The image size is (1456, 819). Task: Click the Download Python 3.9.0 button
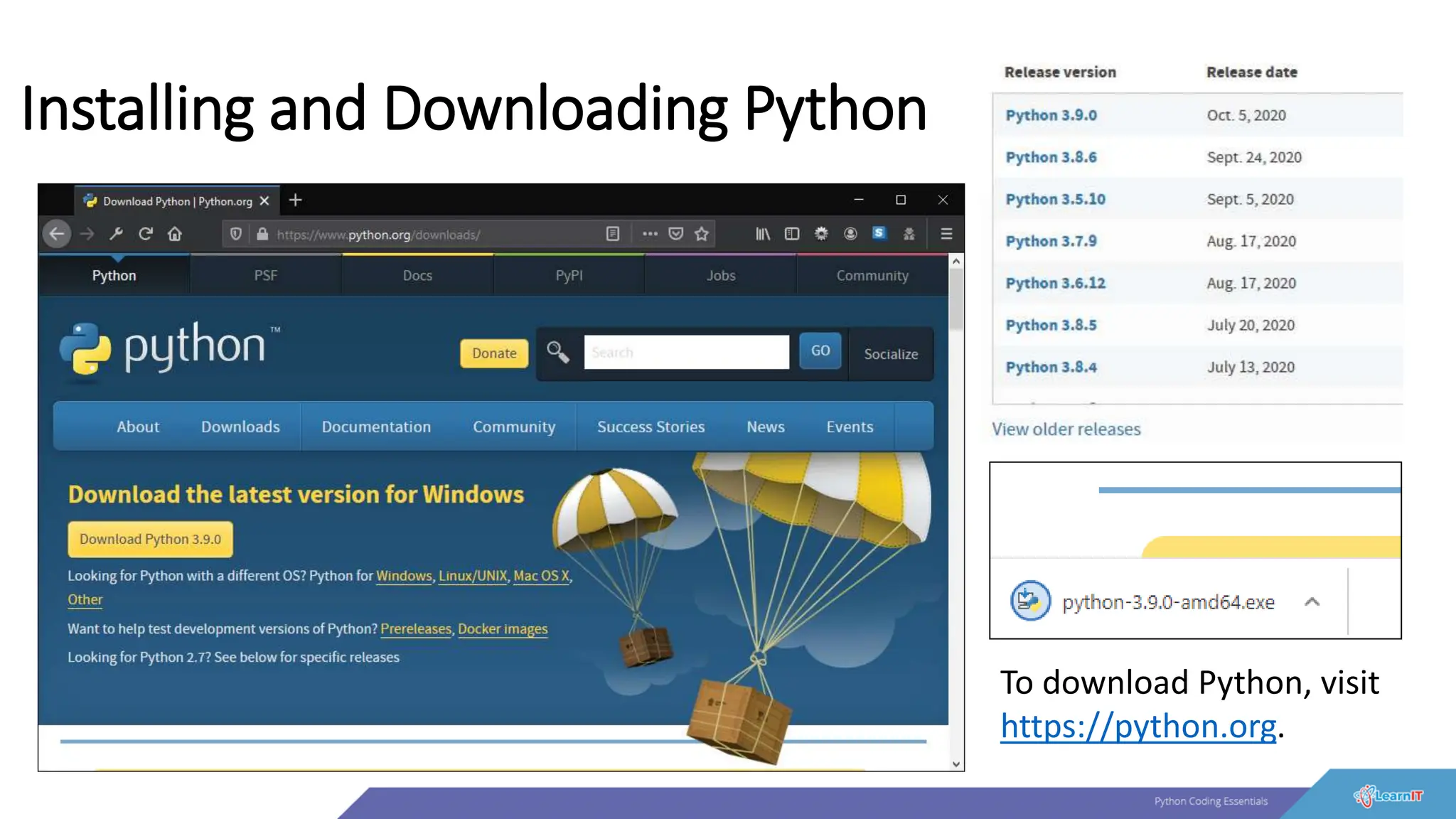coord(150,540)
